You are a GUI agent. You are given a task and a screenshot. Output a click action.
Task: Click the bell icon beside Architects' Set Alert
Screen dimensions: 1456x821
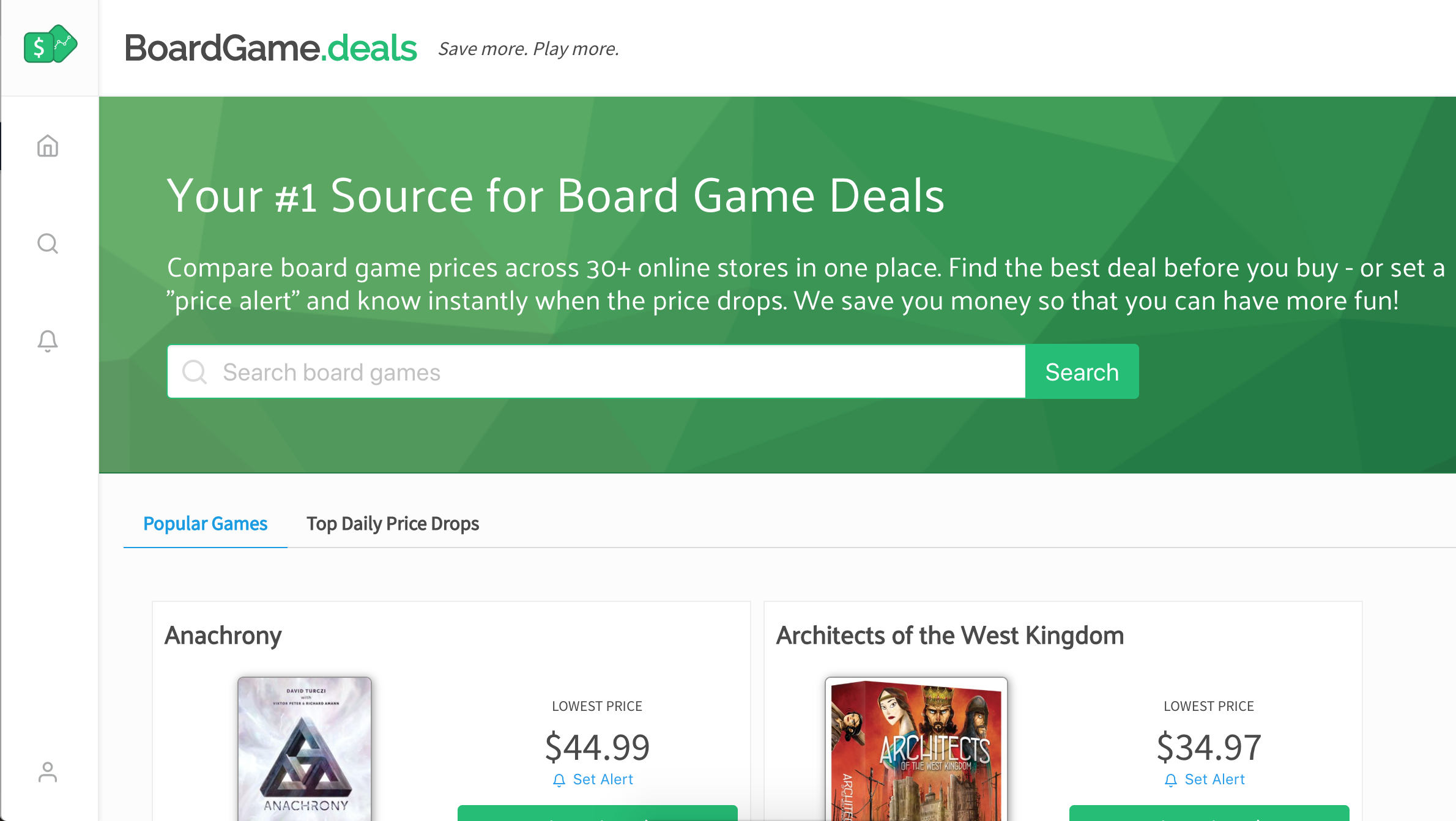click(x=1172, y=779)
